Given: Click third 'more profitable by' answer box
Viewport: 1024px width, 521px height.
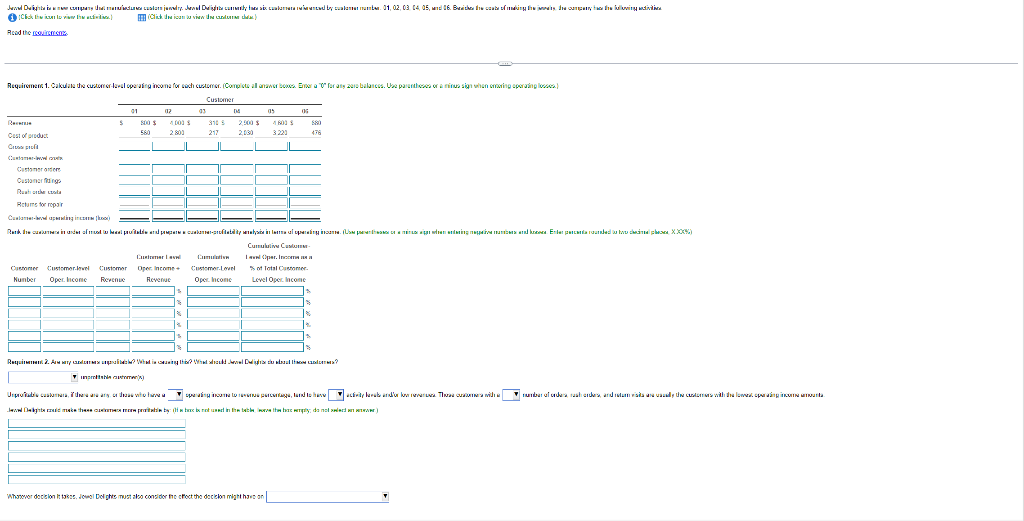Looking at the screenshot, I should 97,445.
